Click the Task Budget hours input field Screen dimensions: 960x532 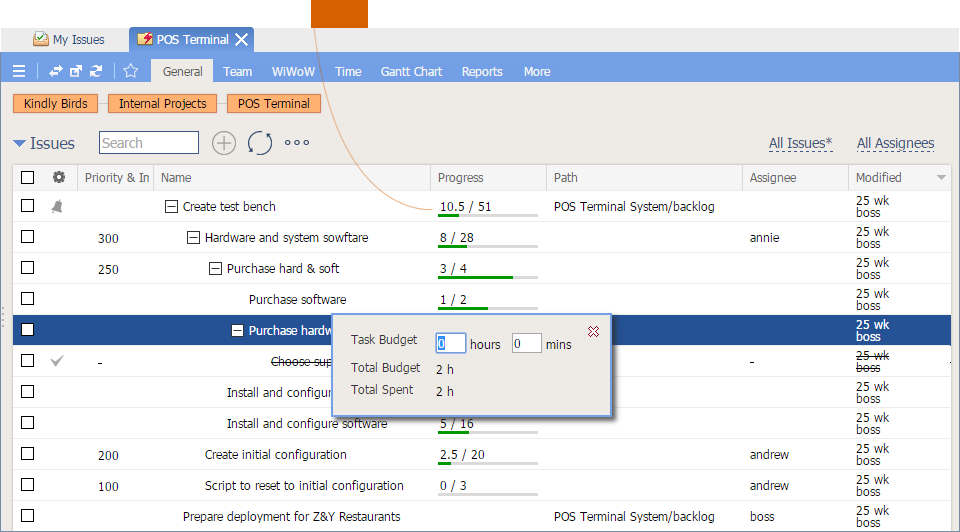451,343
